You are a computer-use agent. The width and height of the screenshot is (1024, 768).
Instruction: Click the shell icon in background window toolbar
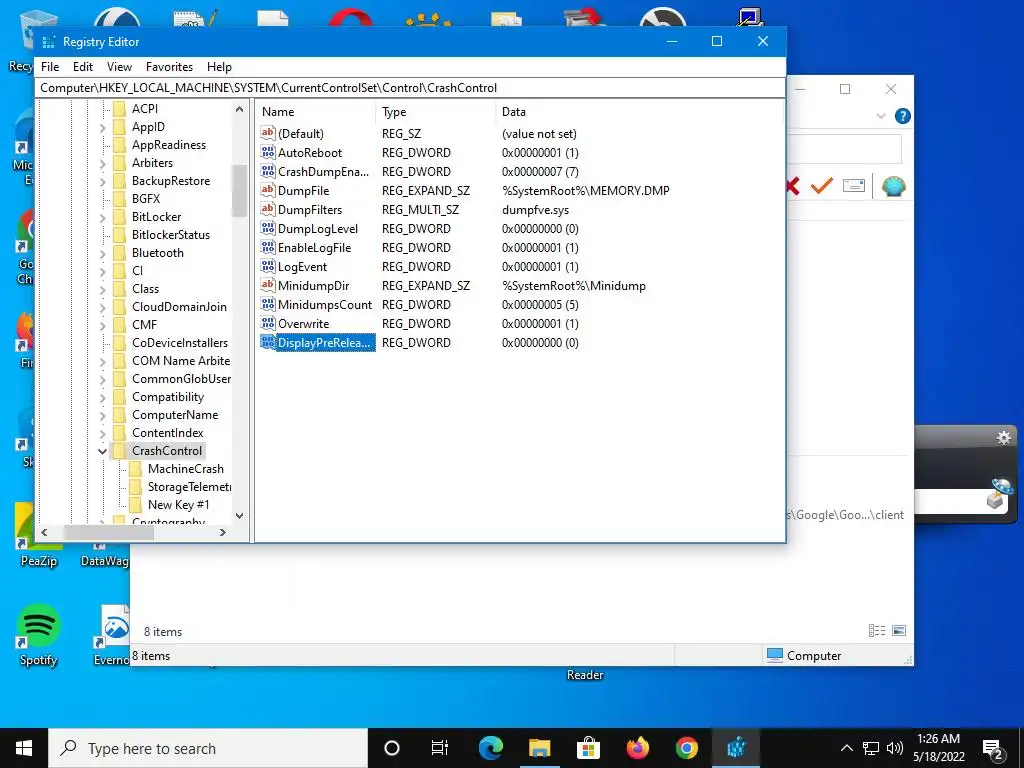893,187
